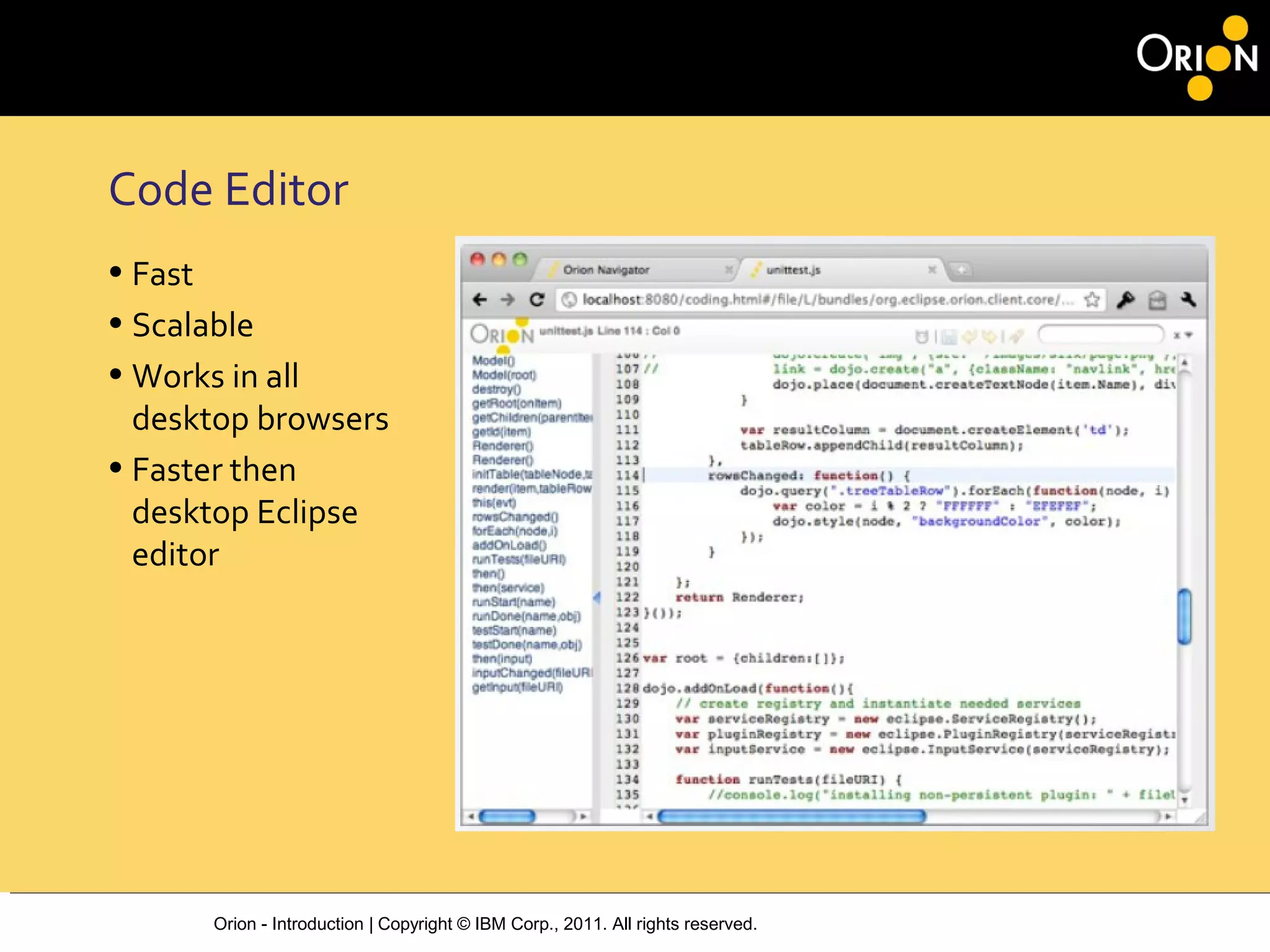Click the editor horizontal scroll right arrow
The width and height of the screenshot is (1270, 952).
click(x=1168, y=817)
